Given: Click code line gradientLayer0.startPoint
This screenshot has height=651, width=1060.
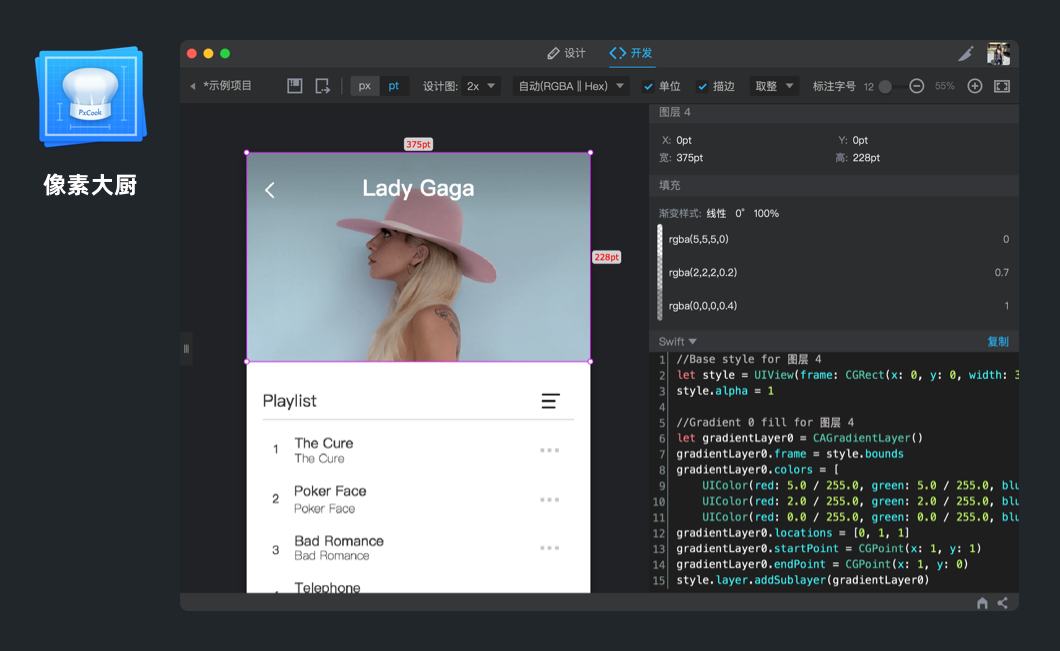Looking at the screenshot, I should pyautogui.click(x=829, y=548).
